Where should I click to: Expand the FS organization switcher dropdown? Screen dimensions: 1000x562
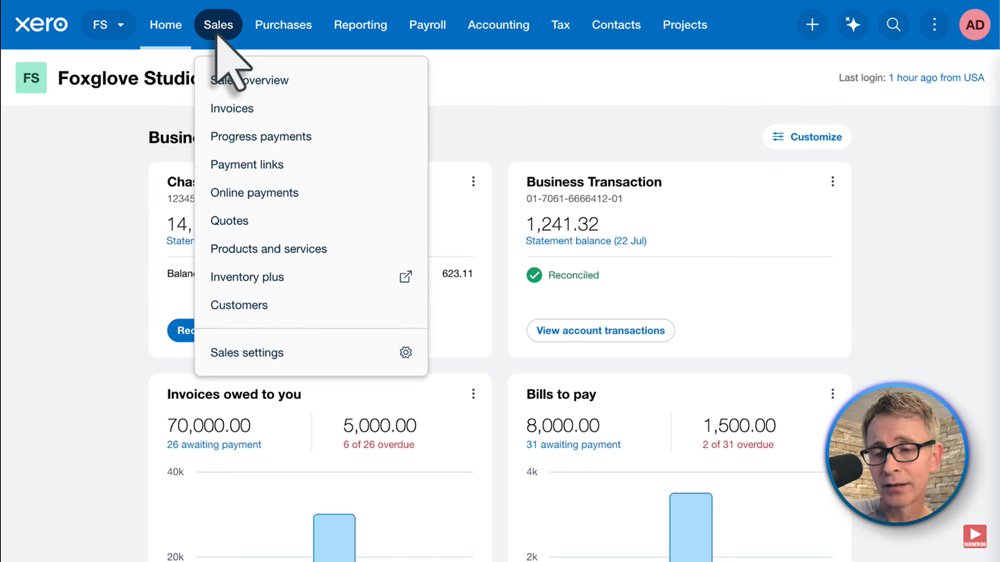pyautogui.click(x=109, y=25)
